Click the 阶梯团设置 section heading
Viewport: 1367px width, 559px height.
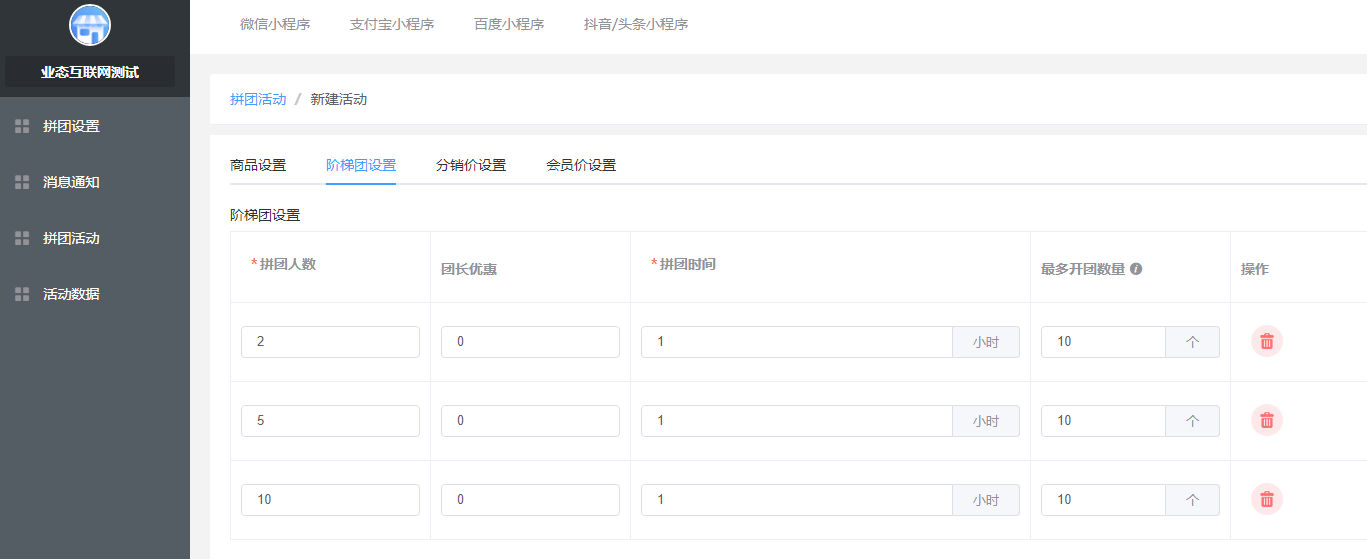(x=265, y=214)
